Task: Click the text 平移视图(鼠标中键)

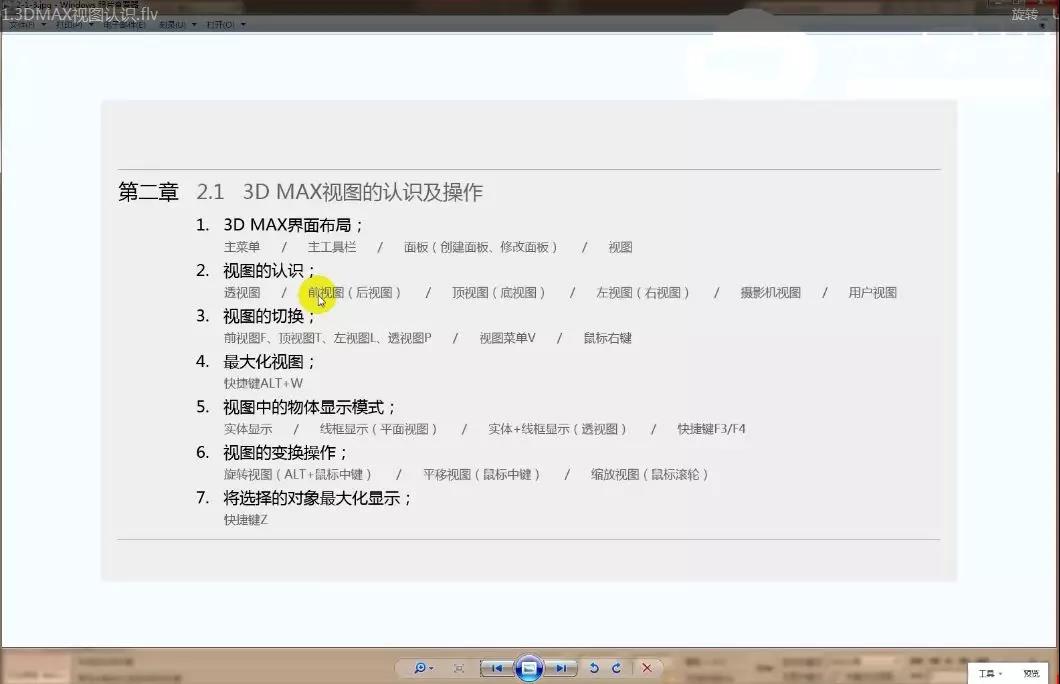Action: pyautogui.click(x=482, y=474)
